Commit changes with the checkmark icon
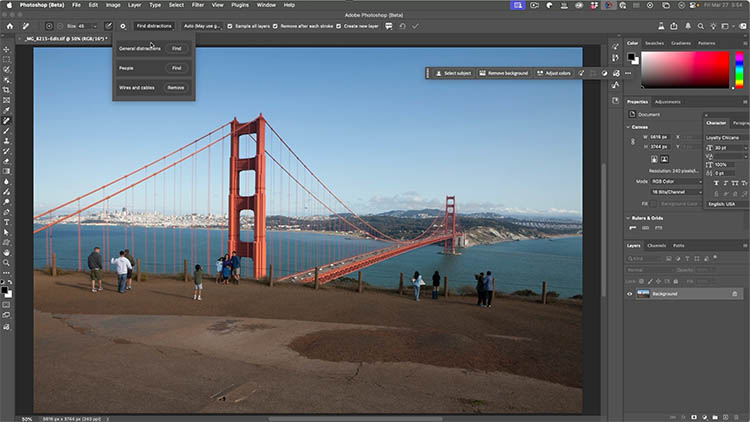 click(415, 26)
